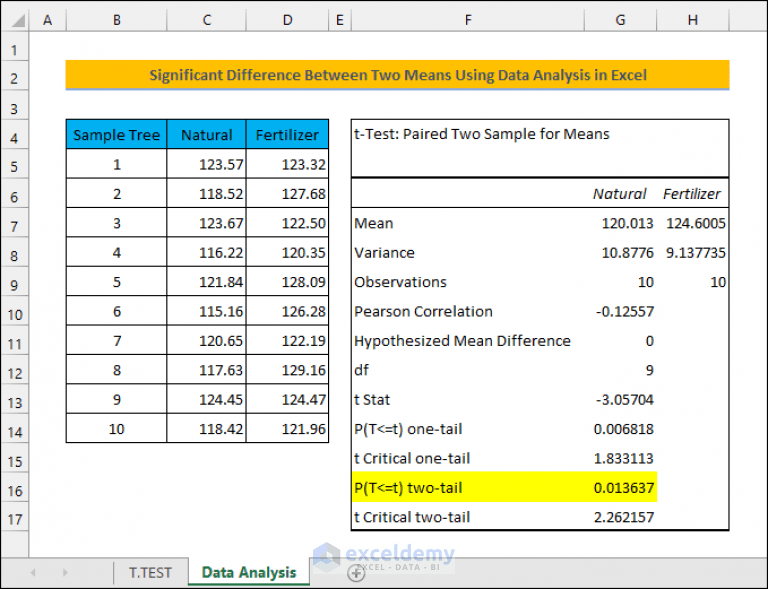The width and height of the screenshot is (768, 589).
Task: Select highlighted p-value 0.013637
Action: [x=620, y=487]
